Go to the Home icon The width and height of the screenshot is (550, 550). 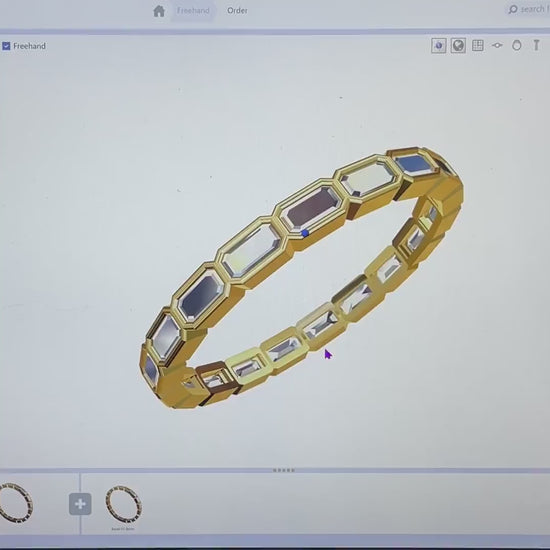pyautogui.click(x=159, y=11)
